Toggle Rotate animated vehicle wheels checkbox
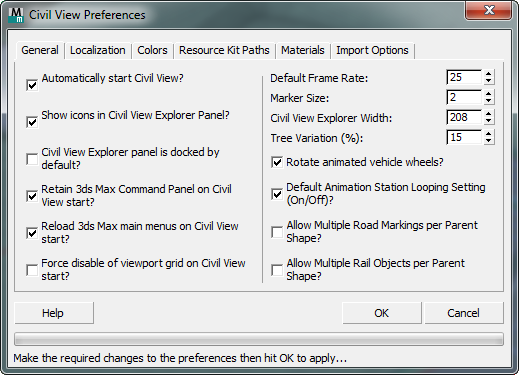 pyautogui.click(x=277, y=162)
